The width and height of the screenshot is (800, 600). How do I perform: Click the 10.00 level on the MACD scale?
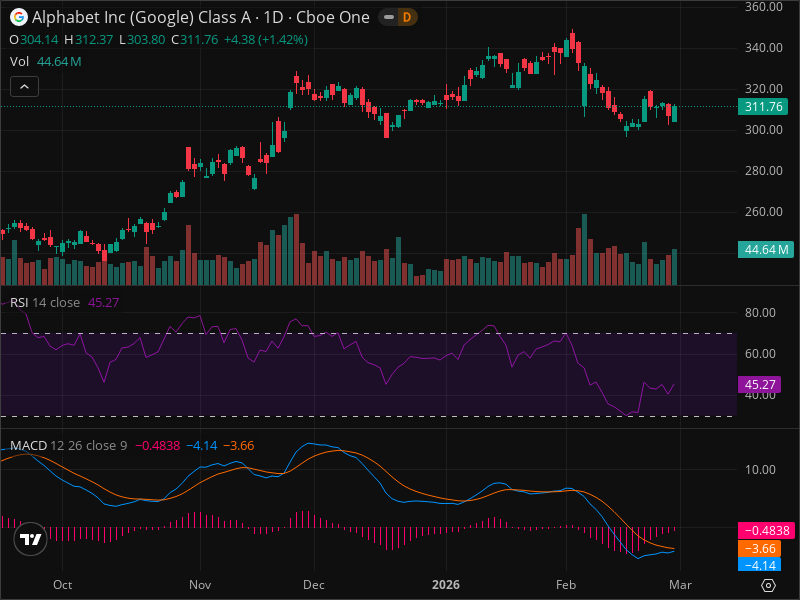tap(760, 469)
